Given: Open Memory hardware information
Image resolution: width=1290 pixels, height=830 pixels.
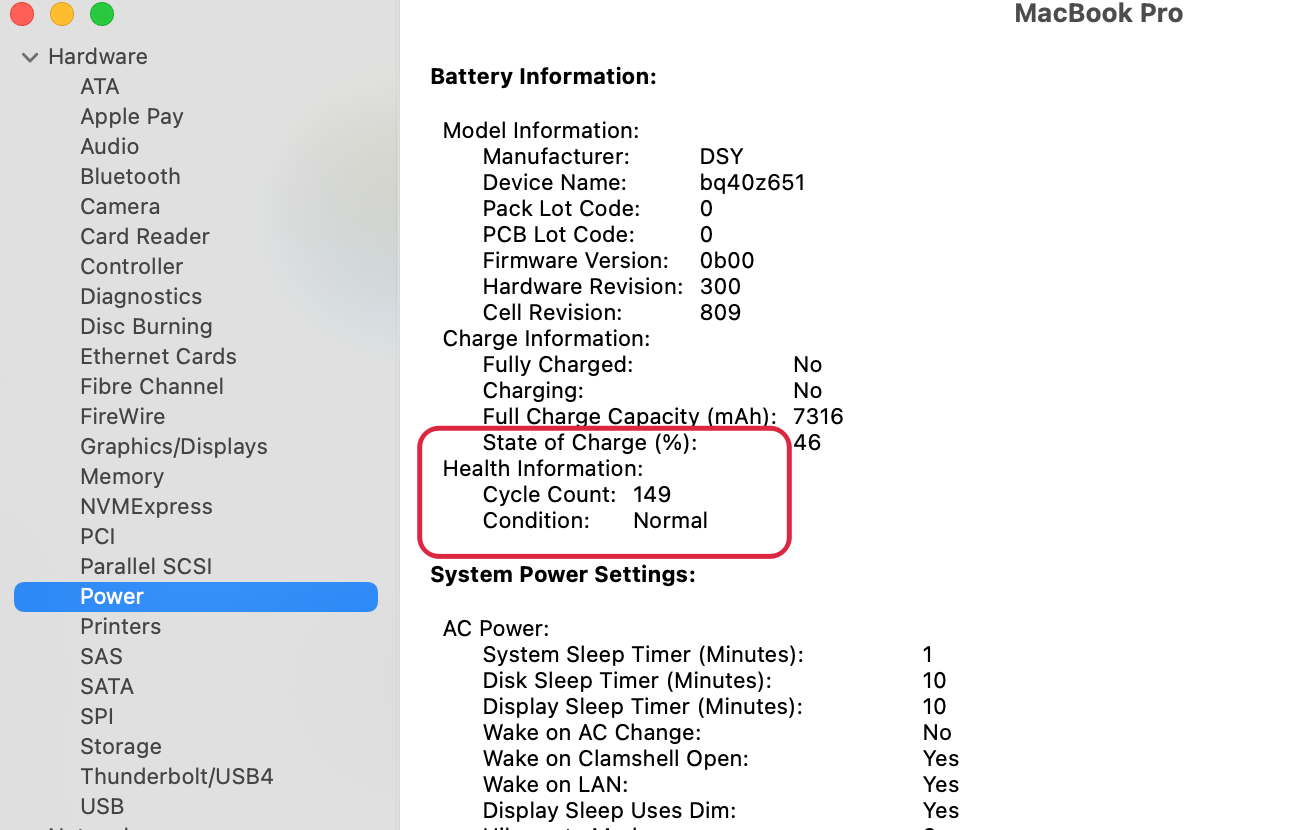Looking at the screenshot, I should 122,476.
